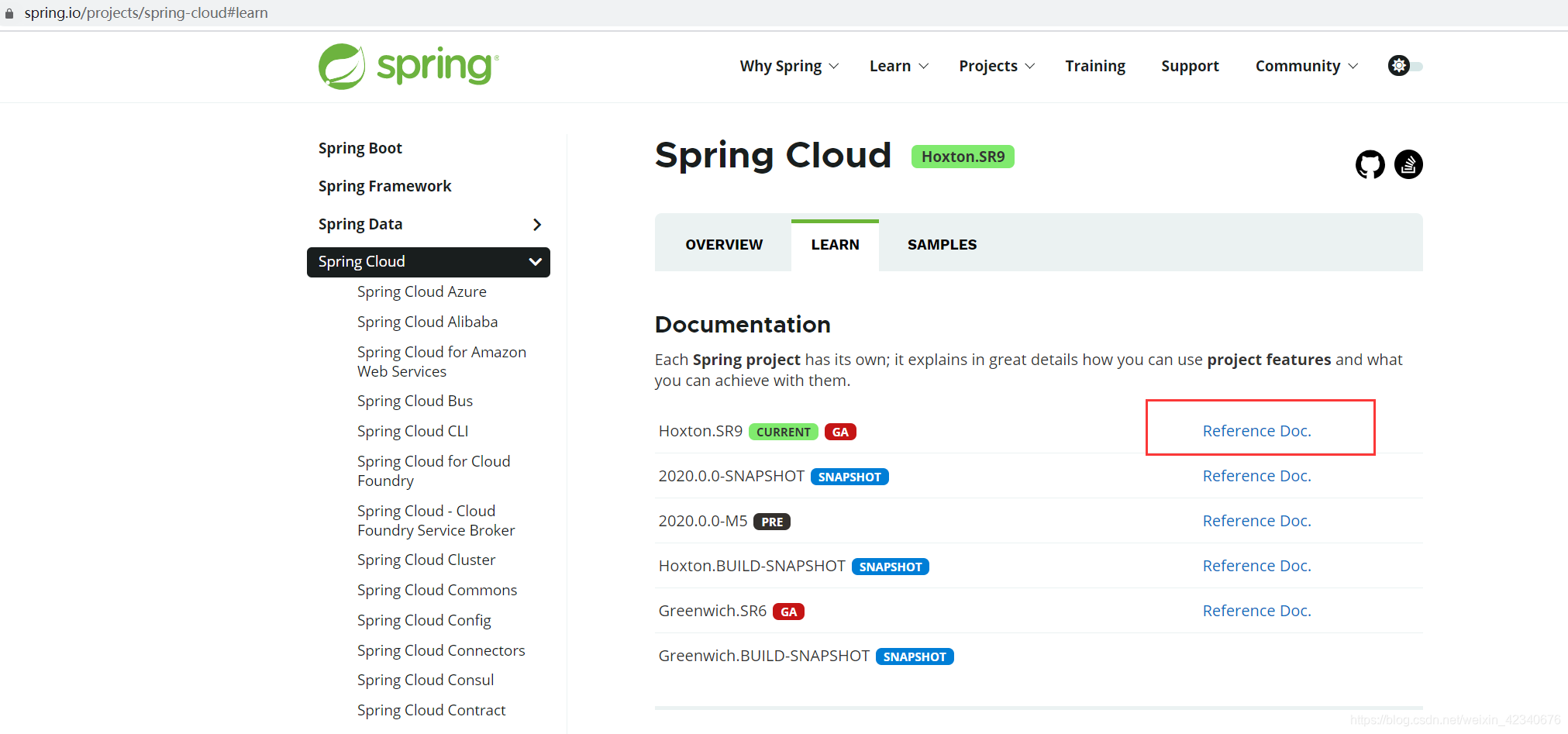Expand the Spring Data sidebar chevron
The height and width of the screenshot is (734, 1568).
pyautogui.click(x=537, y=225)
